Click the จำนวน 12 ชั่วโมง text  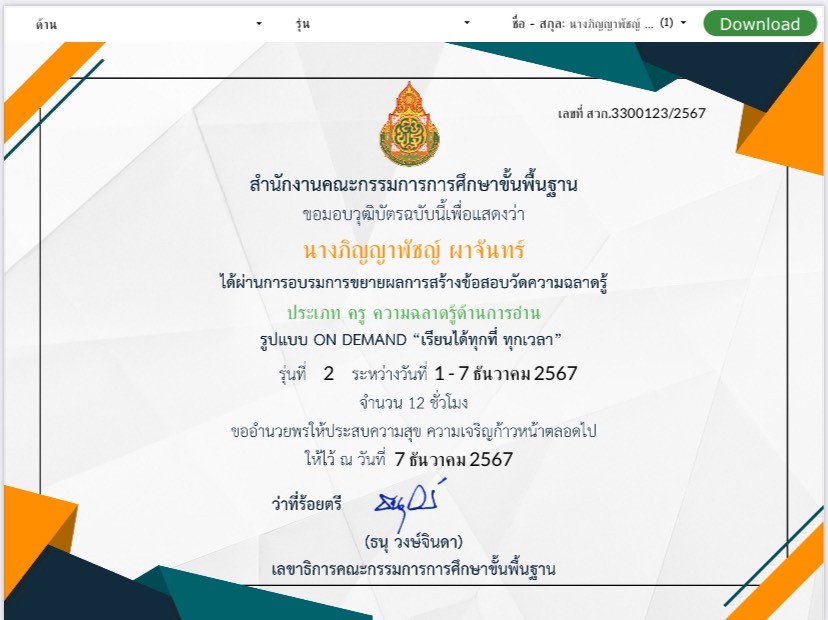413,403
